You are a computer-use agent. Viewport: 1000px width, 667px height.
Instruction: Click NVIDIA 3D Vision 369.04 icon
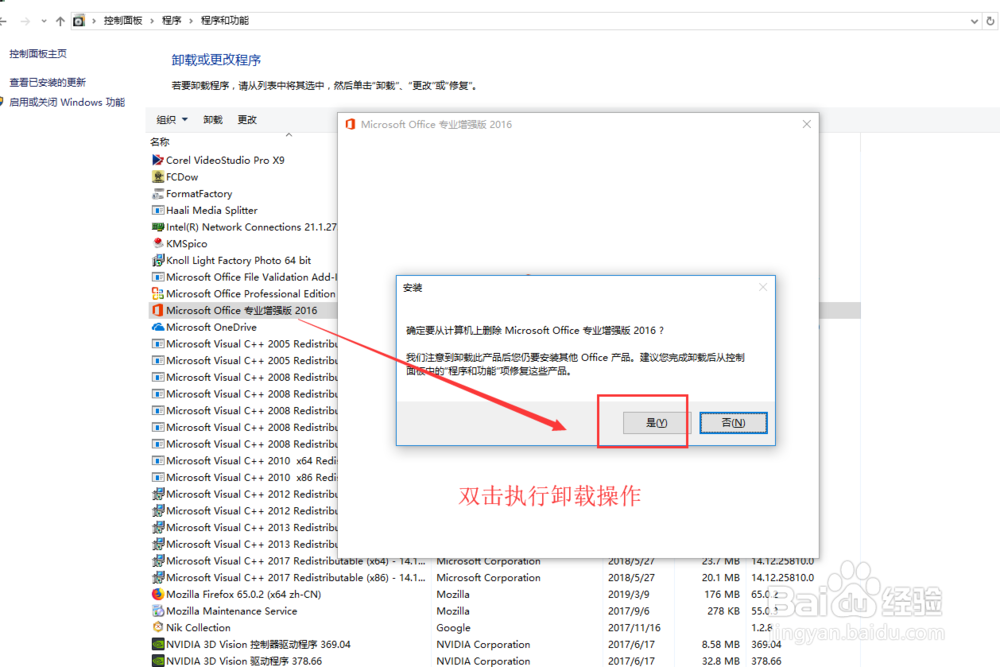158,644
